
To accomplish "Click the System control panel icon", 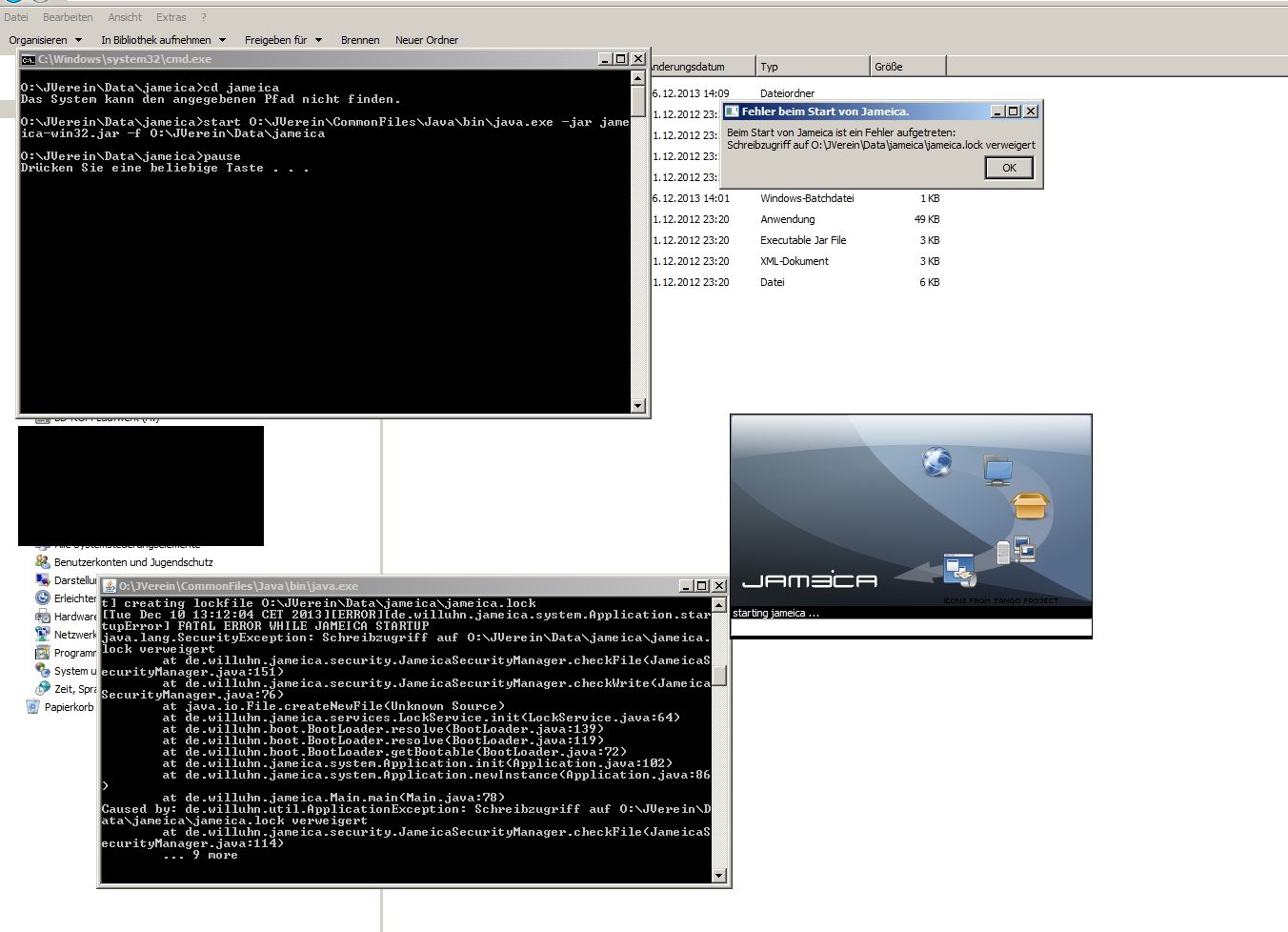I will 42,671.
